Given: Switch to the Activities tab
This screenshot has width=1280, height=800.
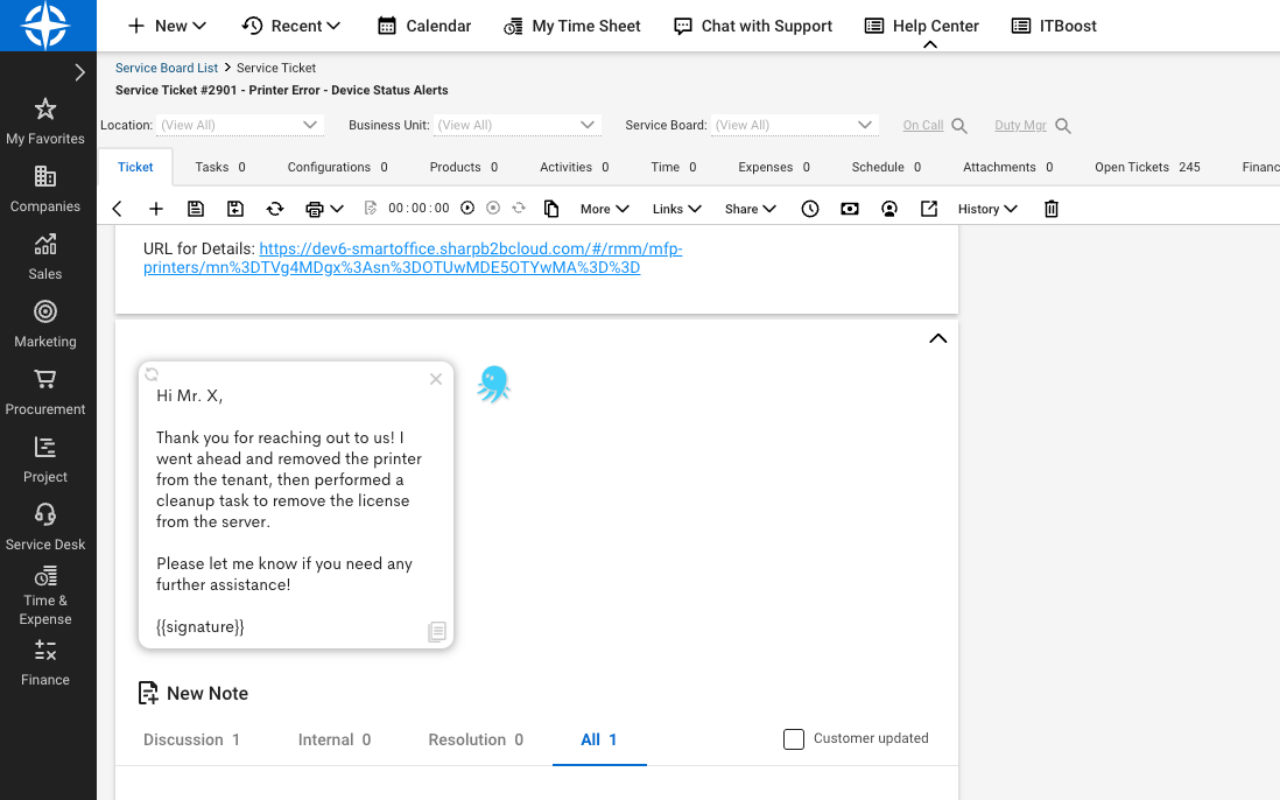Looking at the screenshot, I should (x=574, y=167).
